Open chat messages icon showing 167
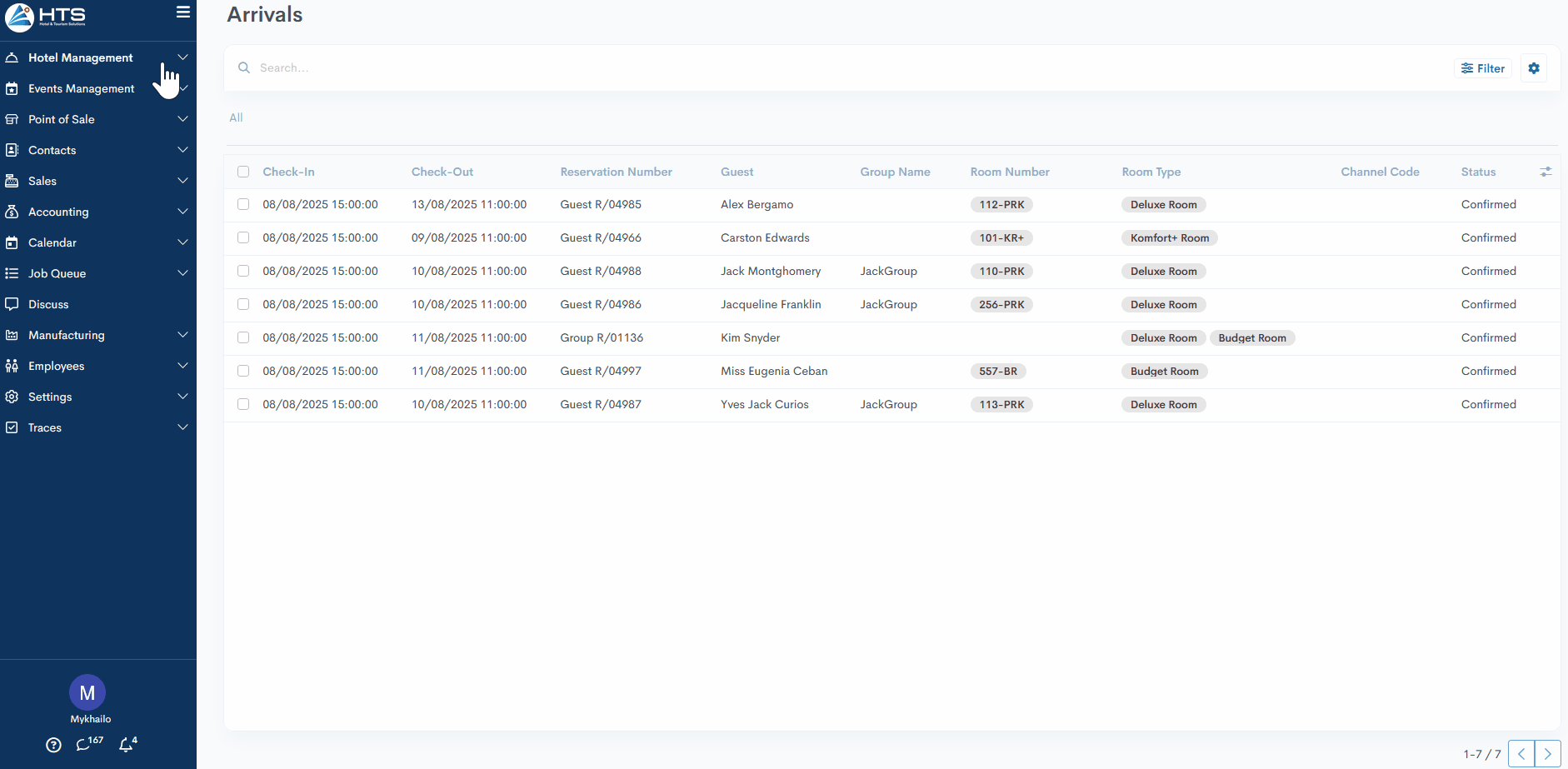Screen dimensions: 1568x769 tap(84, 744)
